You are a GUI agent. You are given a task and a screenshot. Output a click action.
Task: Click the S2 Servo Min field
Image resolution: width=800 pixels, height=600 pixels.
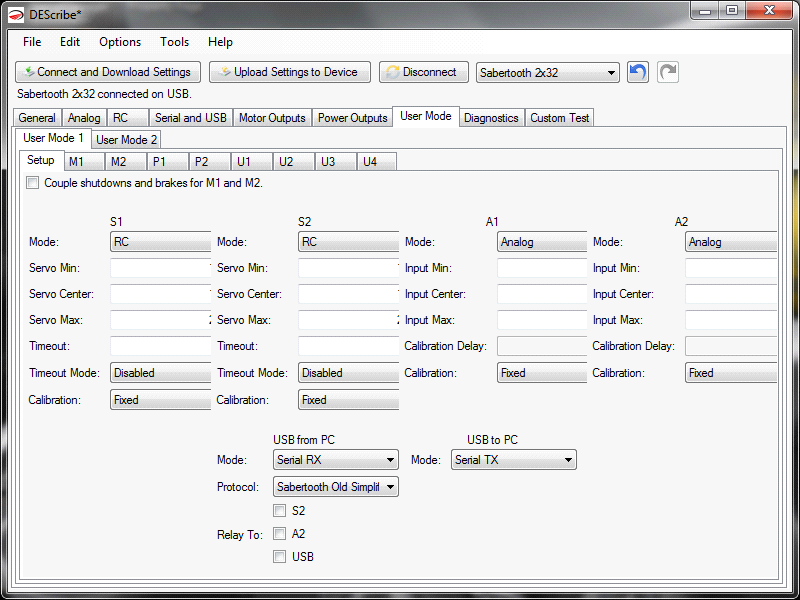pos(348,268)
